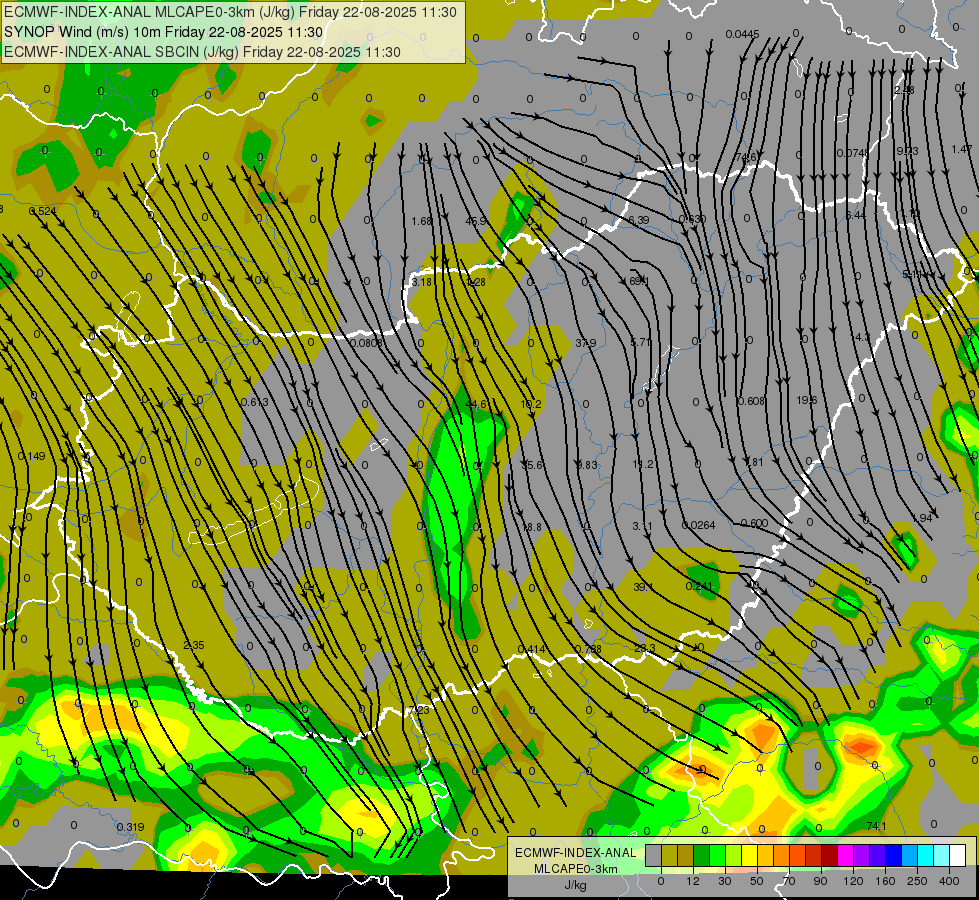
Task: Click the map value 2.35
Action: (194, 645)
